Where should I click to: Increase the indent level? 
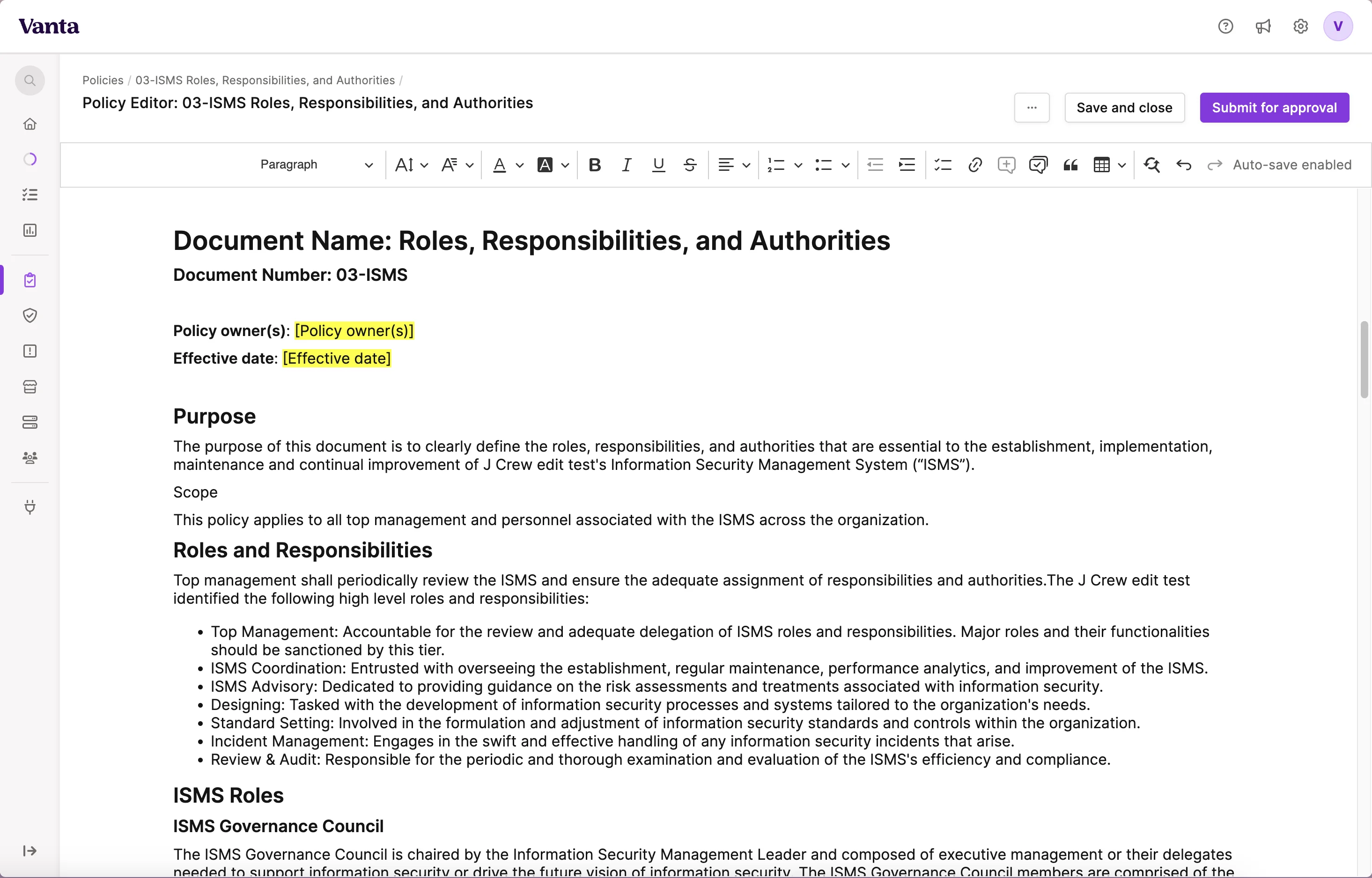pyautogui.click(x=907, y=165)
